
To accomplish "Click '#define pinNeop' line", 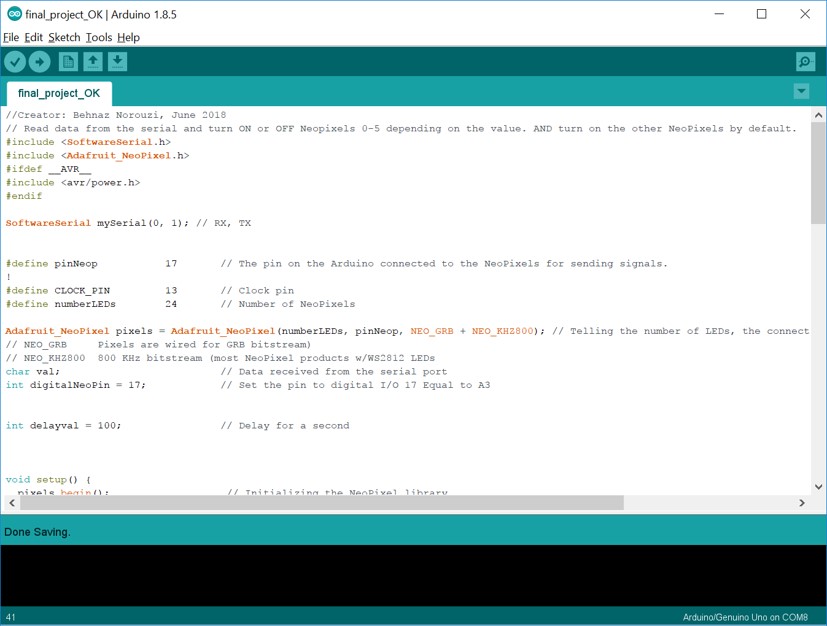I will tap(336, 264).
